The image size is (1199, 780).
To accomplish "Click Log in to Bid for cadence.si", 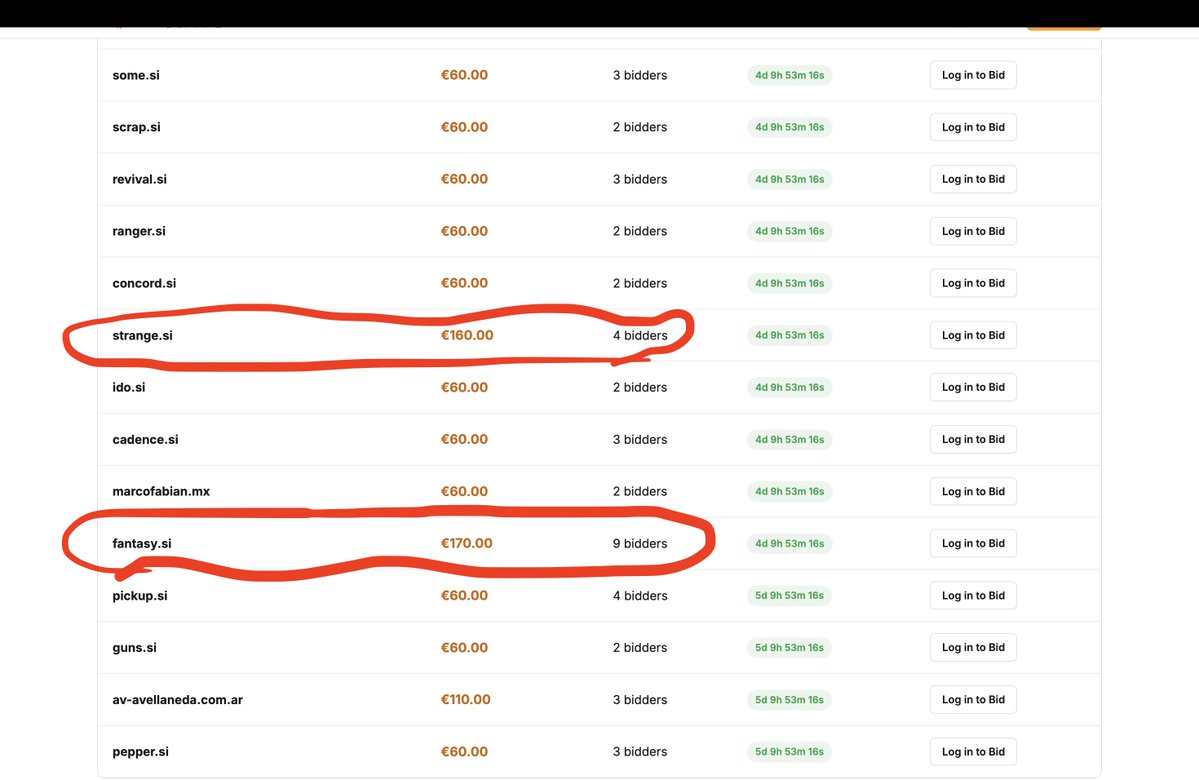I will (973, 439).
